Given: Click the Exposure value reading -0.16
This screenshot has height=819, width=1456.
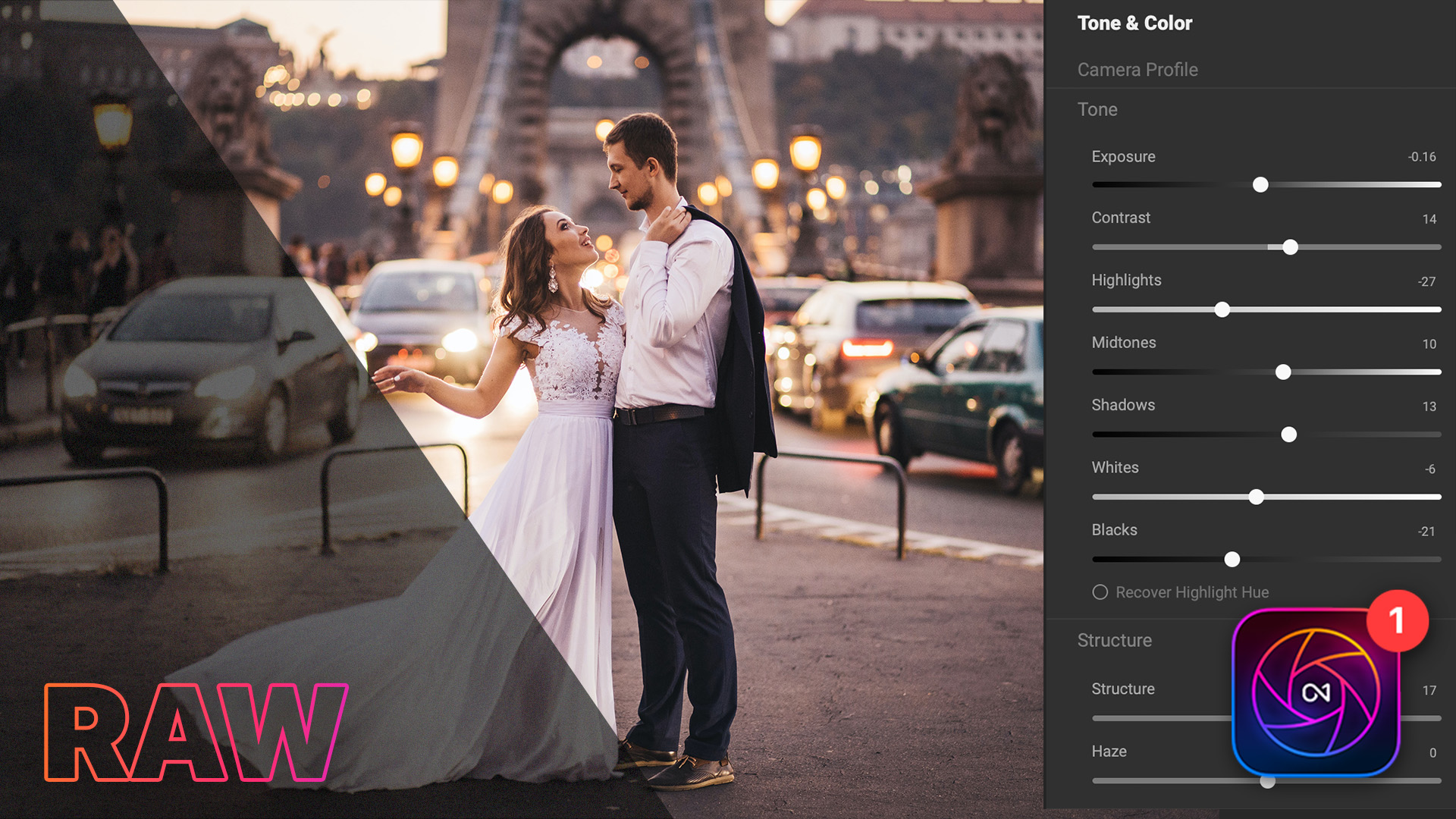Looking at the screenshot, I should [1421, 157].
